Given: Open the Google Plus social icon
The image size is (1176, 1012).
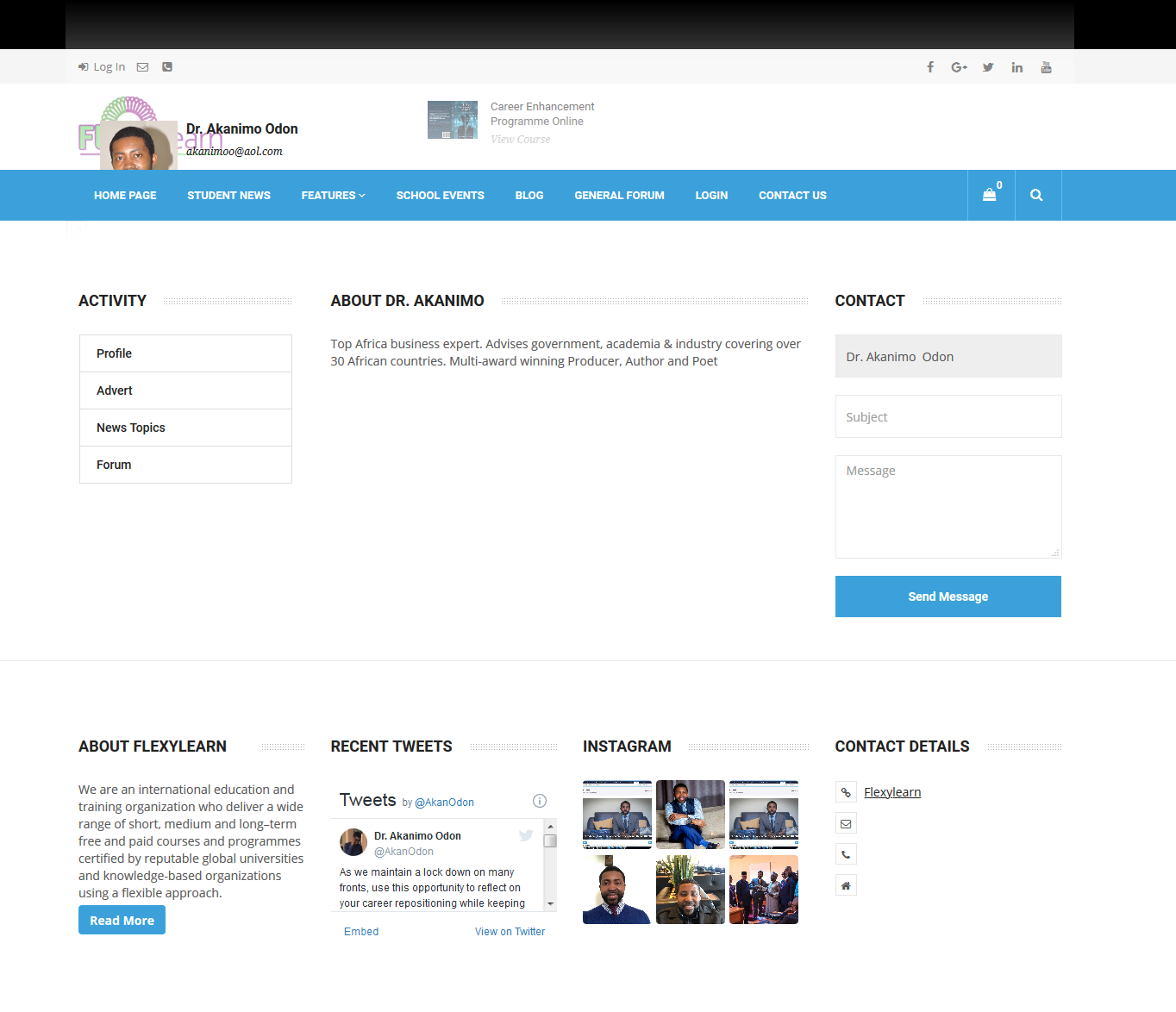Looking at the screenshot, I should pos(959,67).
